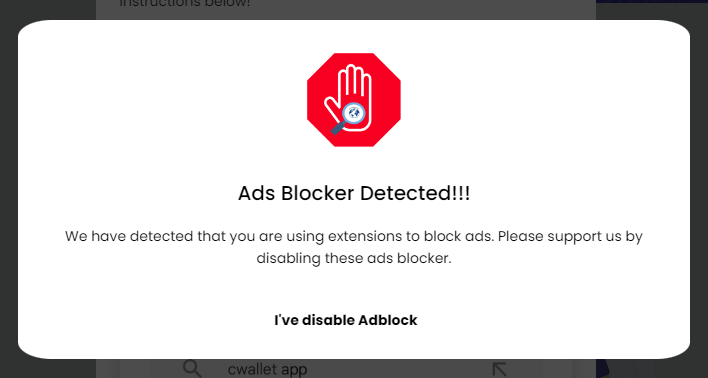
Task: Click the dark blue shape at the bottom-right corner
Action: [602, 369]
